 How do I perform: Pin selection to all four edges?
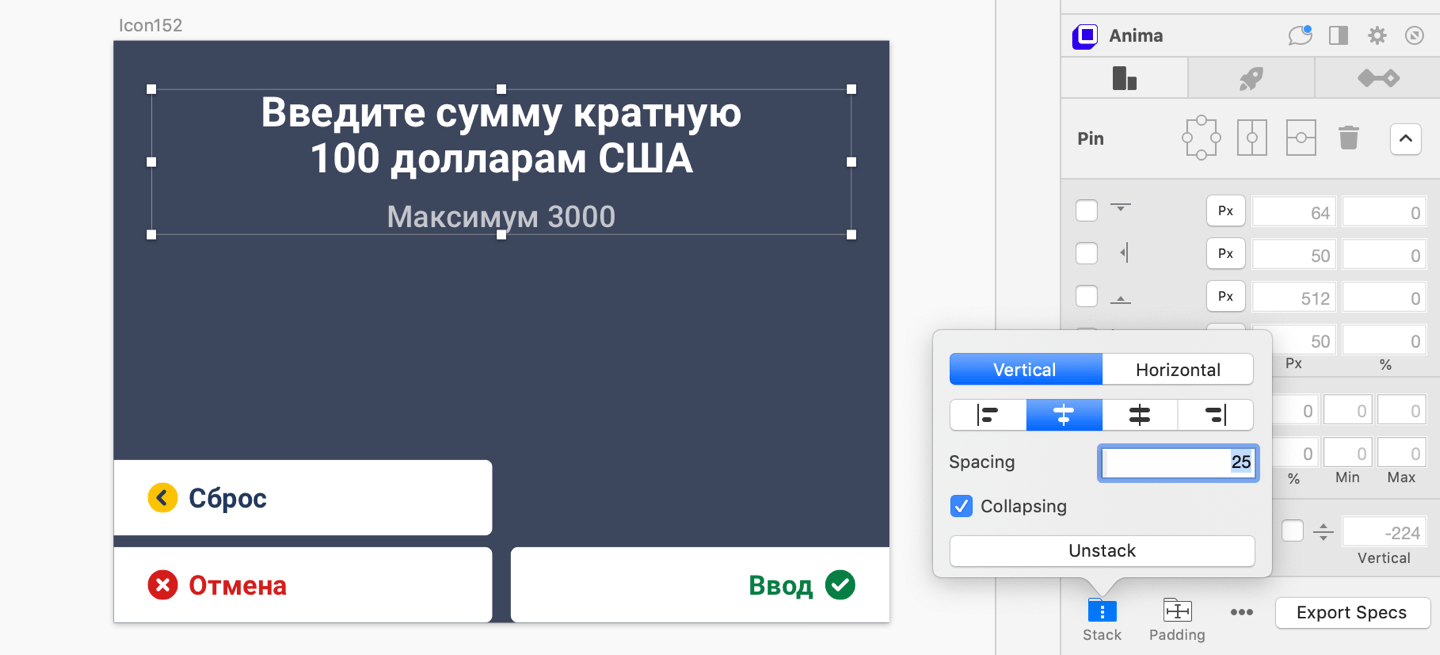[x=1200, y=138]
